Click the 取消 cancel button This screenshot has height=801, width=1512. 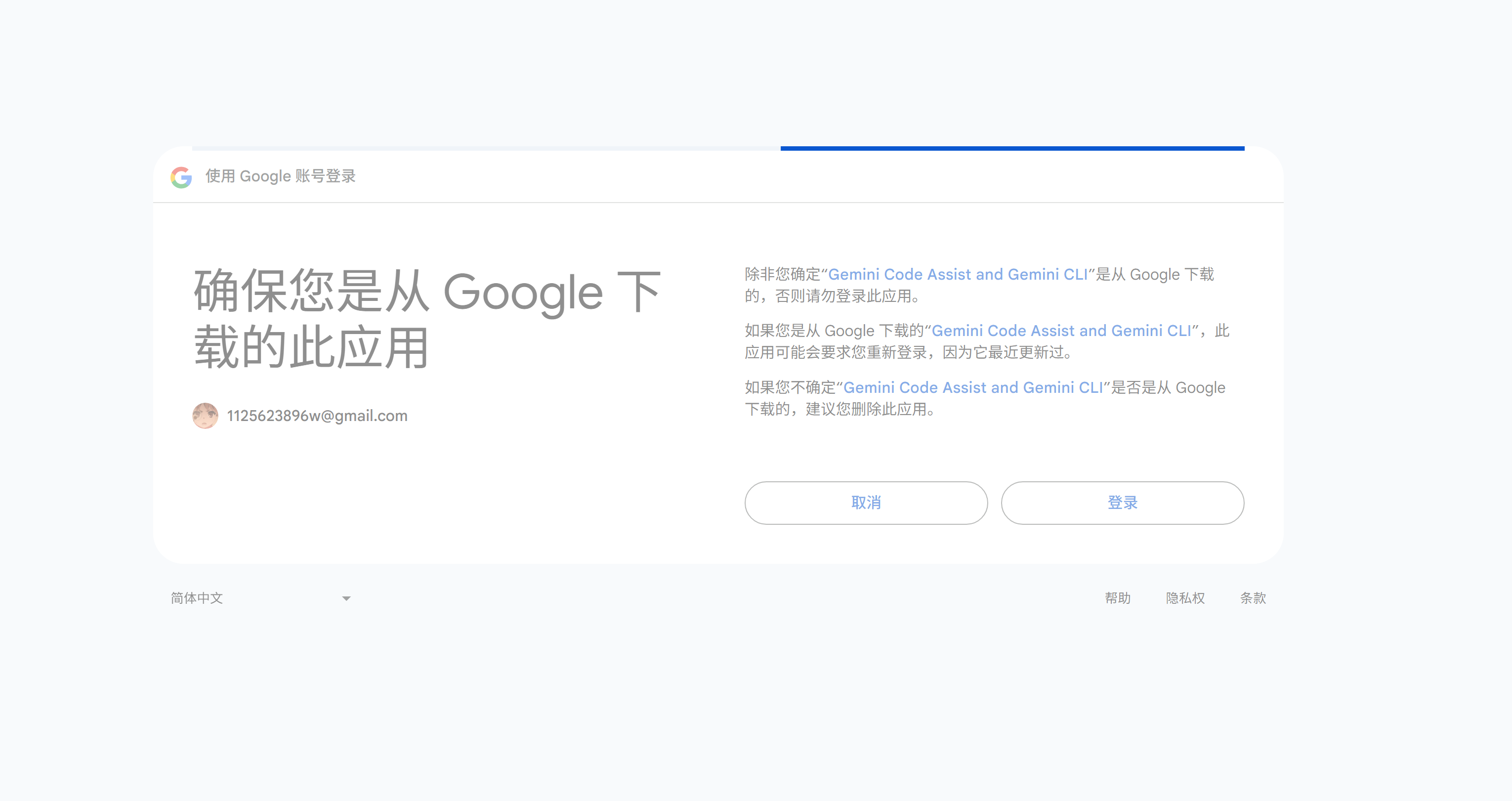[x=866, y=503]
